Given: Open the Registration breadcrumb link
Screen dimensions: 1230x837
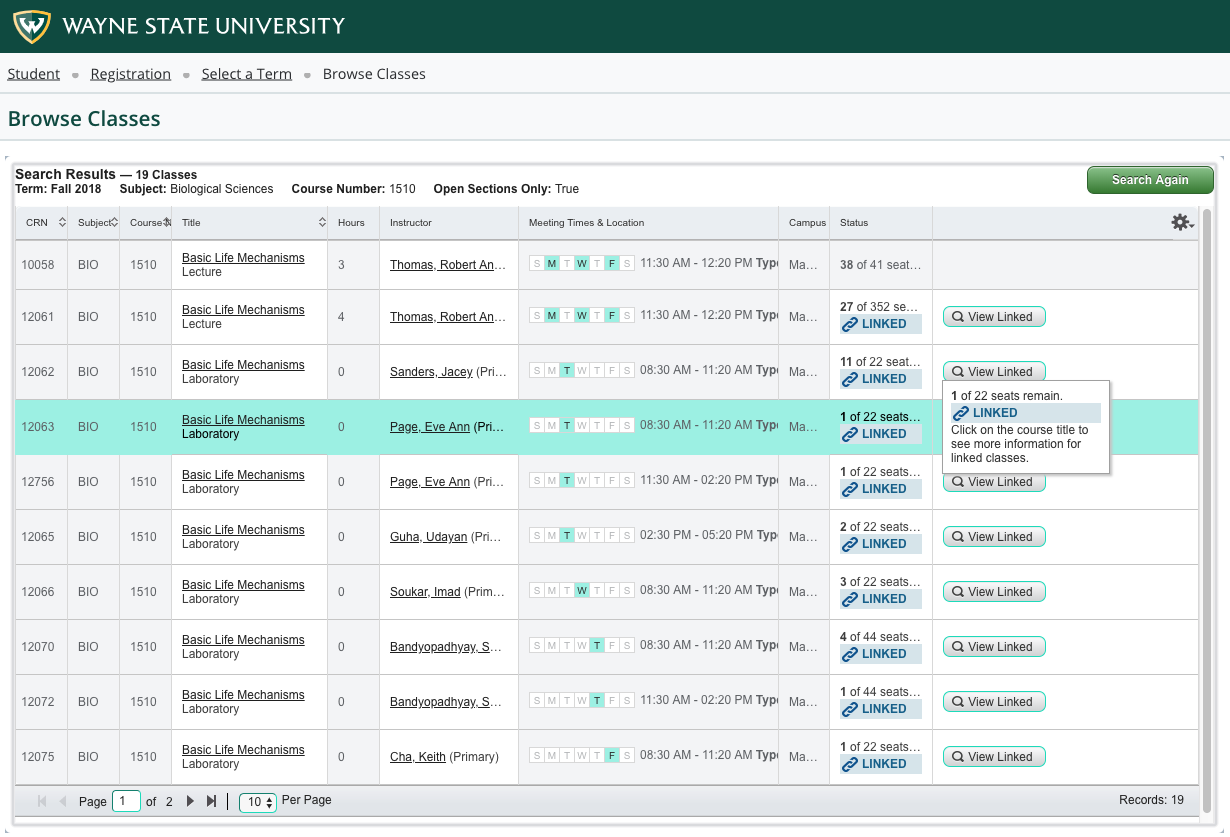Looking at the screenshot, I should [131, 74].
